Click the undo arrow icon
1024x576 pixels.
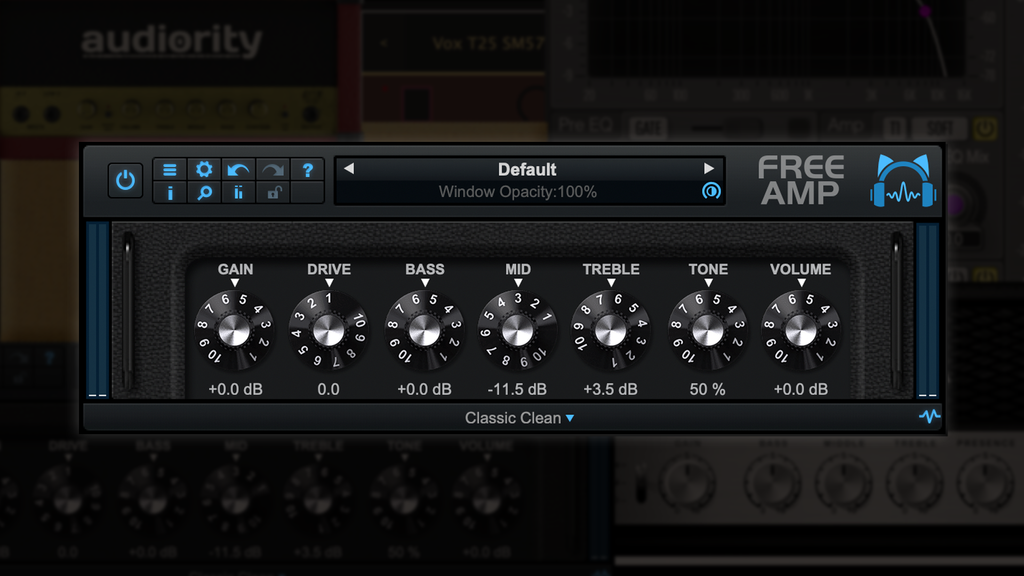click(x=238, y=170)
